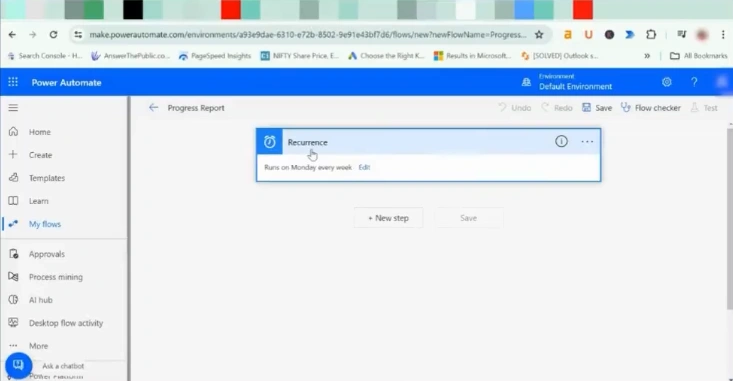Viewport: 733px width, 381px height.
Task: Open Templates in the sidebar
Action: (x=47, y=178)
